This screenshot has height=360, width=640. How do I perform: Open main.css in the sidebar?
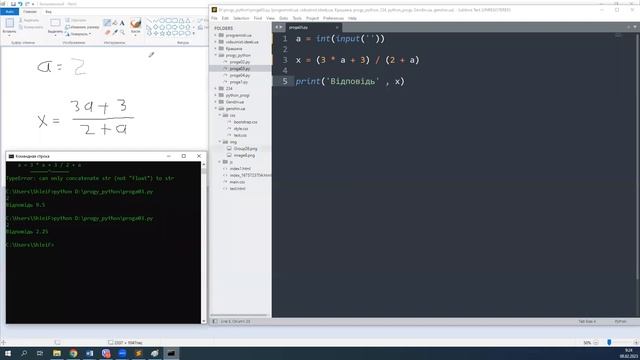point(237,182)
